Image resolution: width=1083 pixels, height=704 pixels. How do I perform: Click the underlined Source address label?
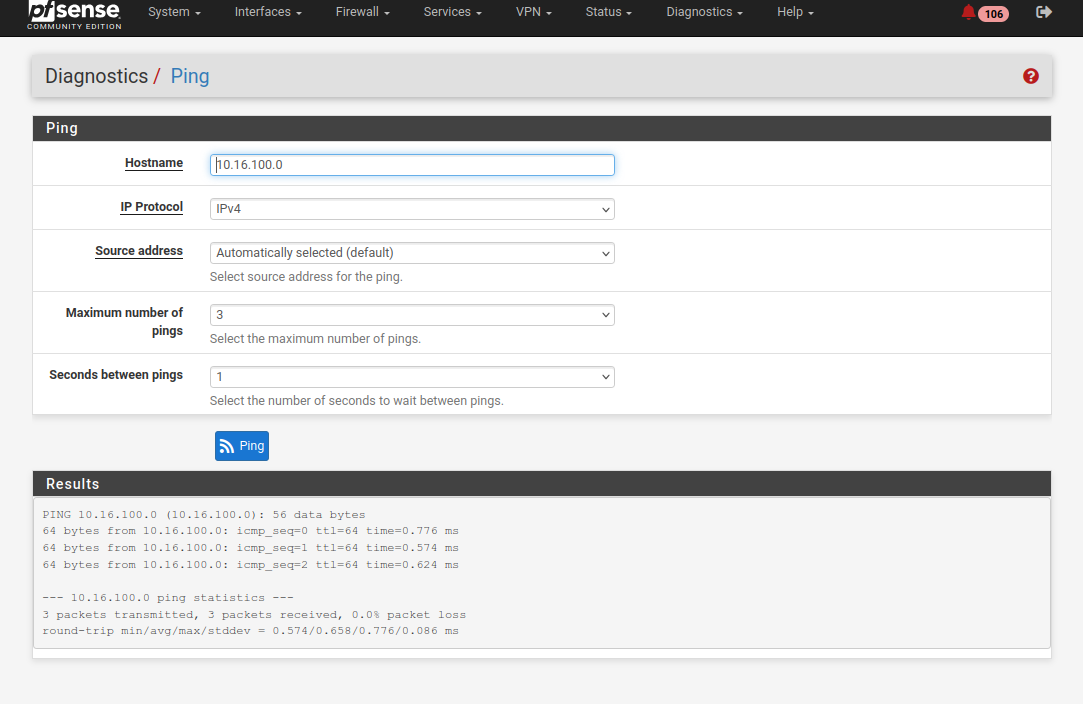[139, 251]
